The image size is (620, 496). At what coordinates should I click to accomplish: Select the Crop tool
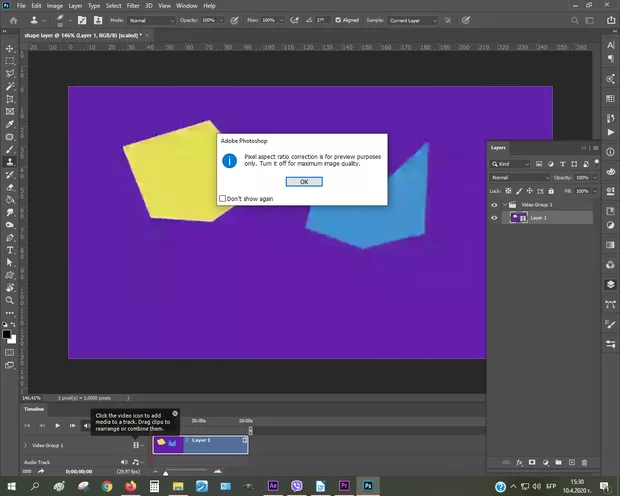coord(9,98)
